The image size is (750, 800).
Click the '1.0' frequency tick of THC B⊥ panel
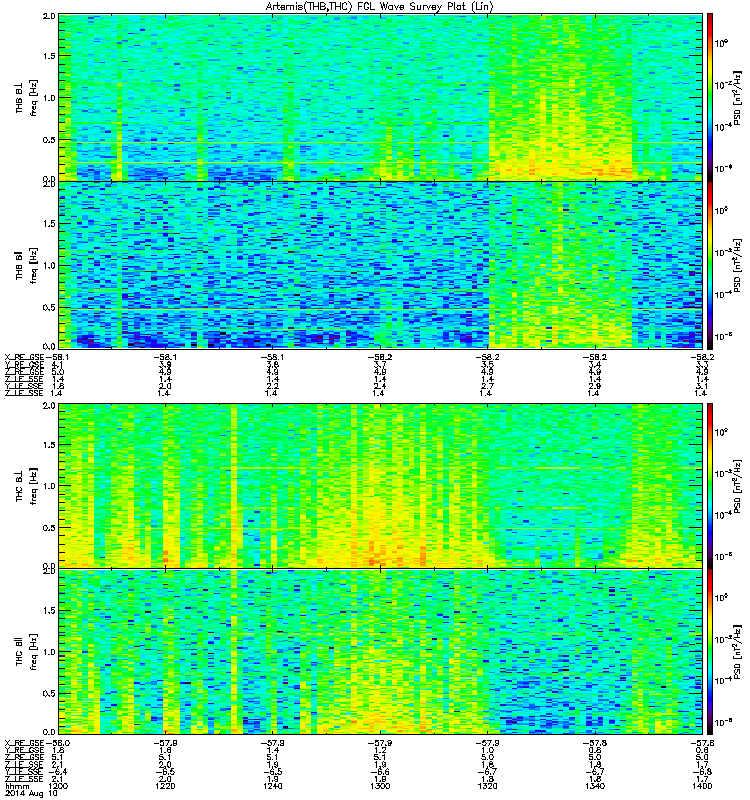(x=49, y=486)
